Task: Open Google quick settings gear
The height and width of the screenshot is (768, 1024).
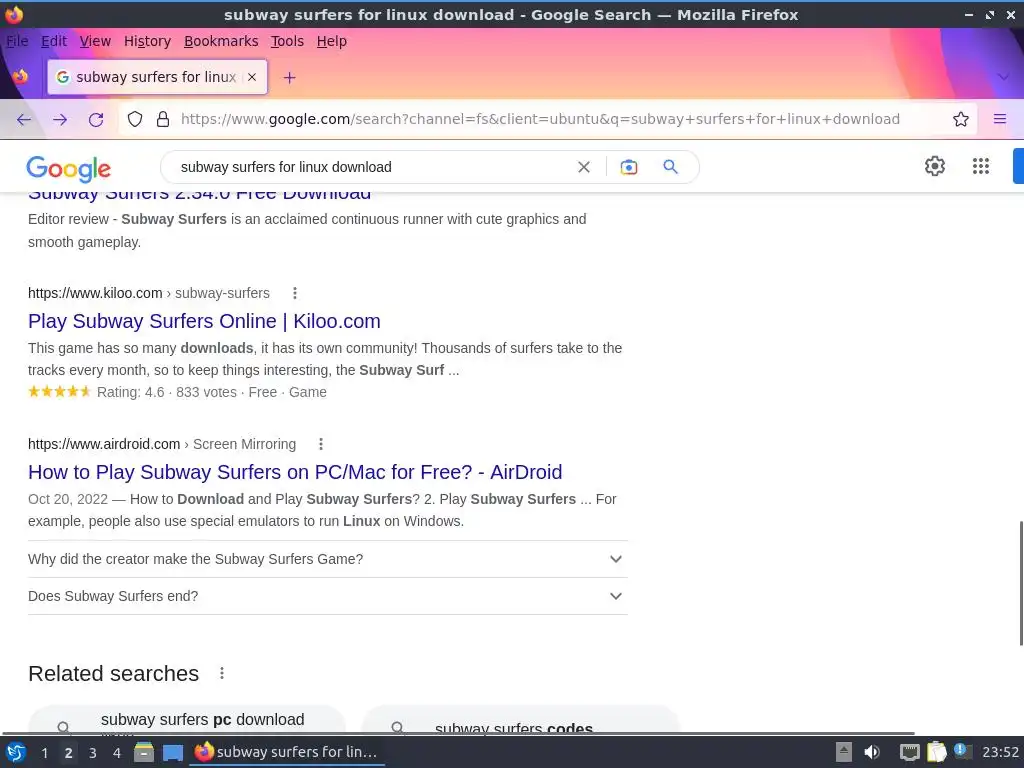Action: tap(935, 166)
